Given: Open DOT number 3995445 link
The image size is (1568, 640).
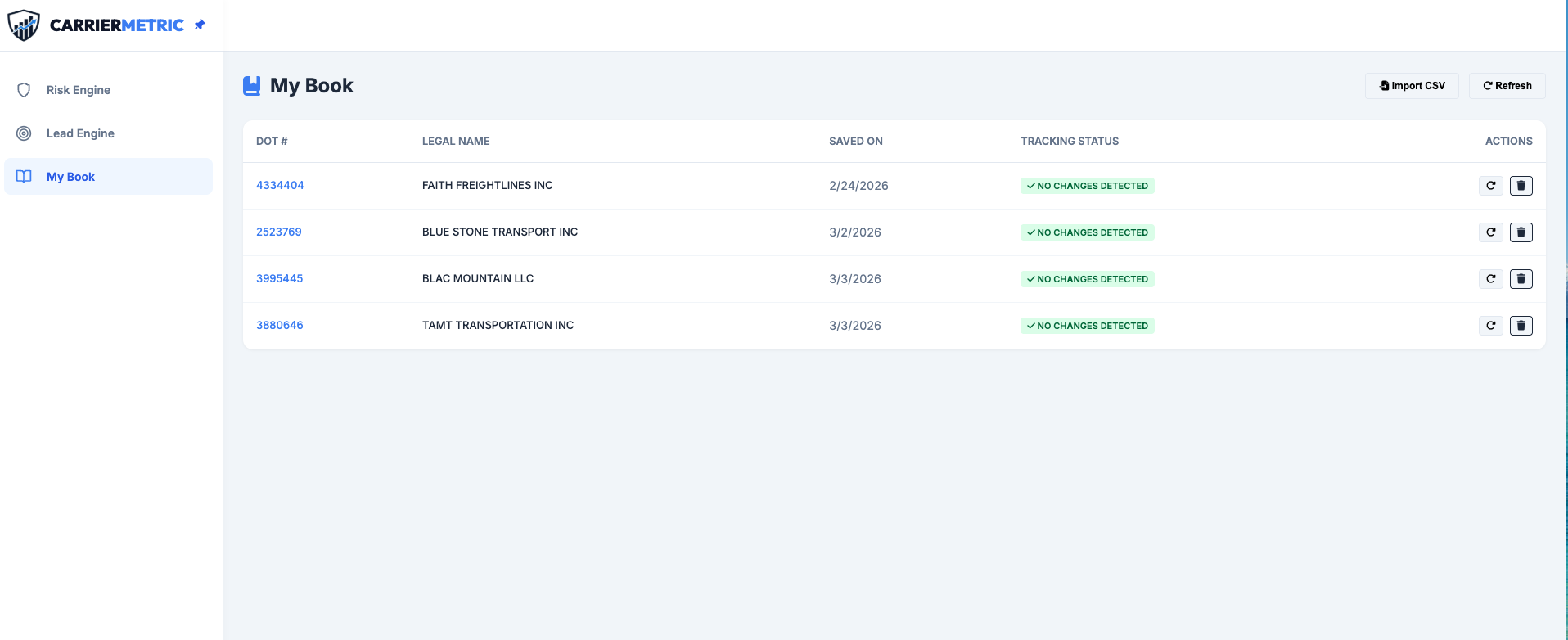Looking at the screenshot, I should click(x=279, y=279).
